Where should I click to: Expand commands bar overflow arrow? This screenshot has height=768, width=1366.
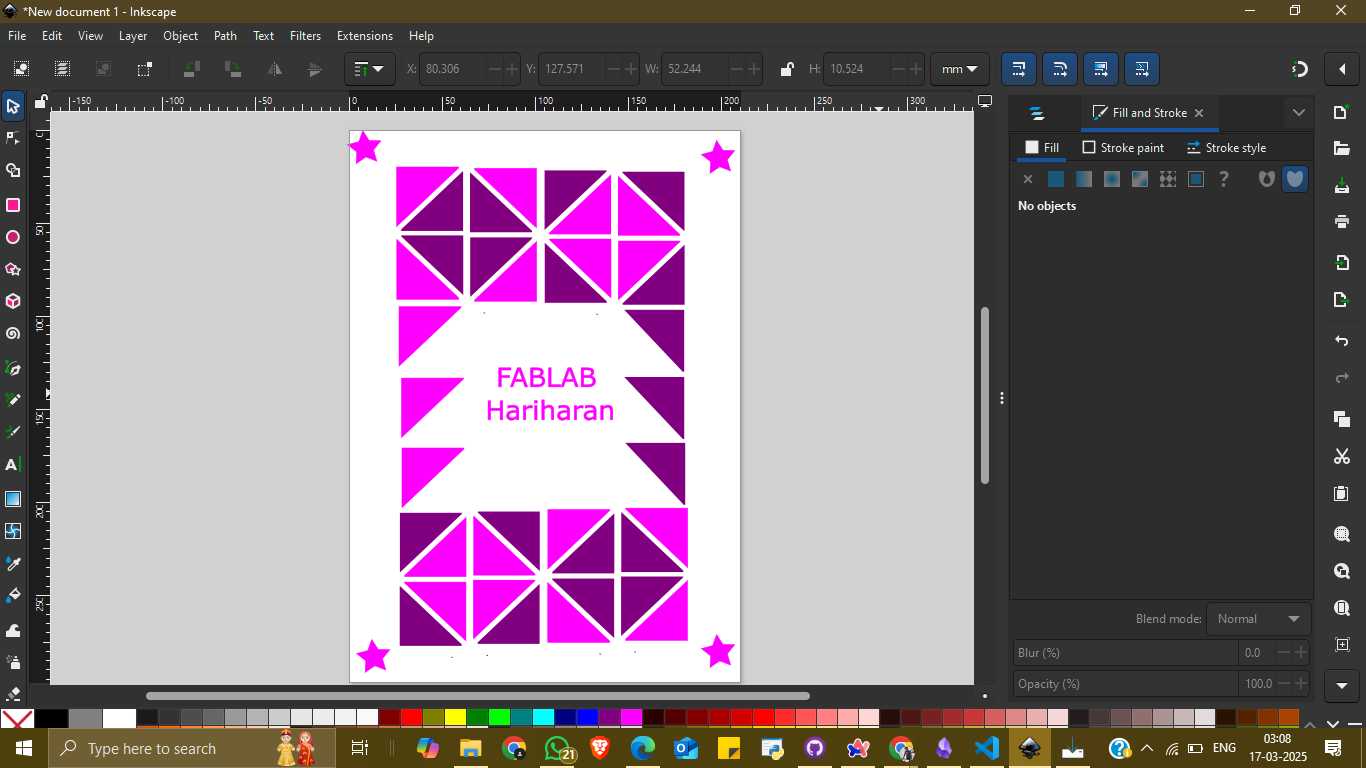click(x=1342, y=686)
